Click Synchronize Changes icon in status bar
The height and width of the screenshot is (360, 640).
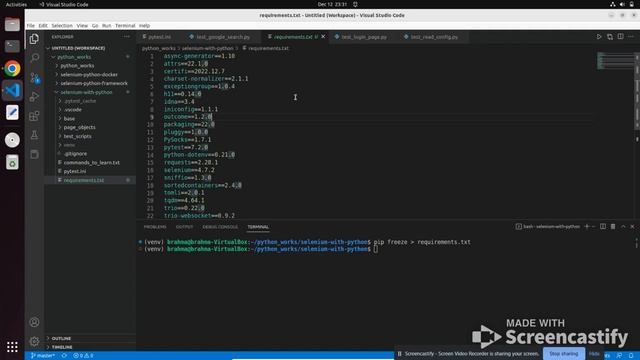[64, 356]
